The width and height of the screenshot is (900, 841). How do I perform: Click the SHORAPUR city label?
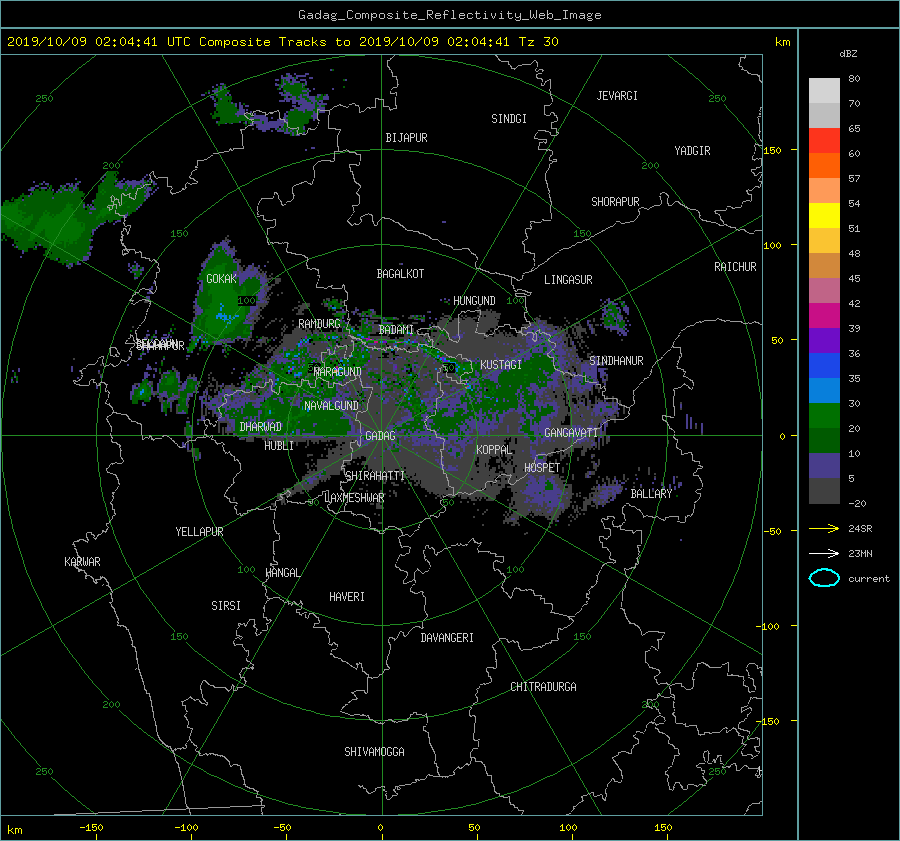[615, 202]
